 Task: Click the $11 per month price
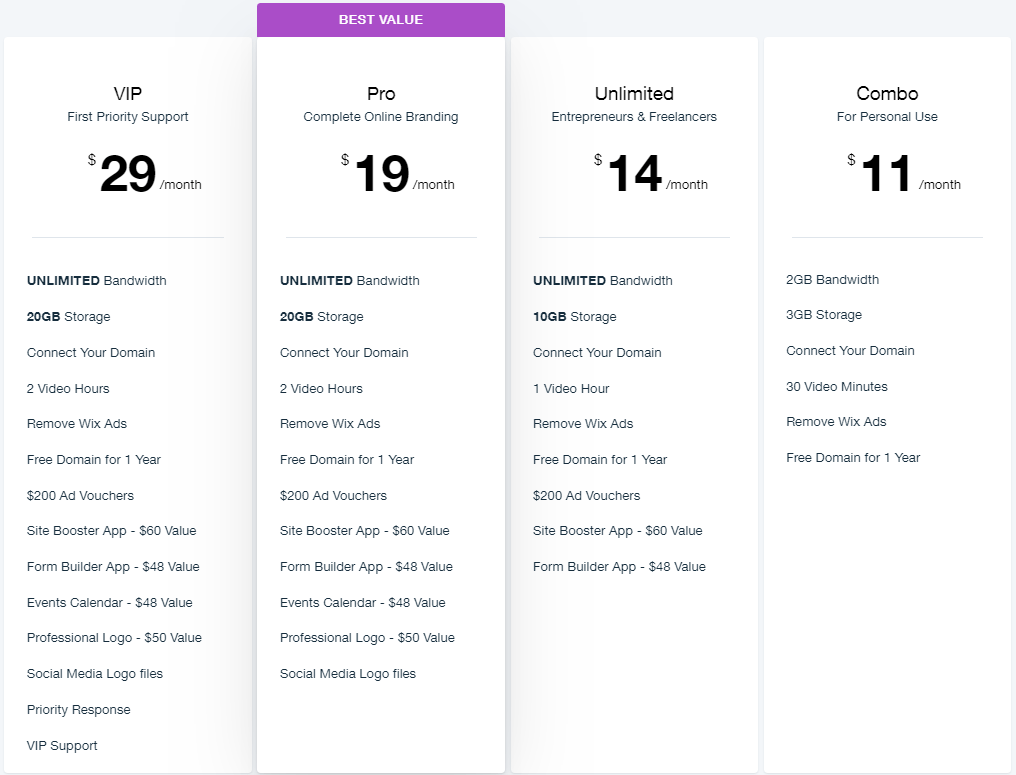tap(904, 174)
